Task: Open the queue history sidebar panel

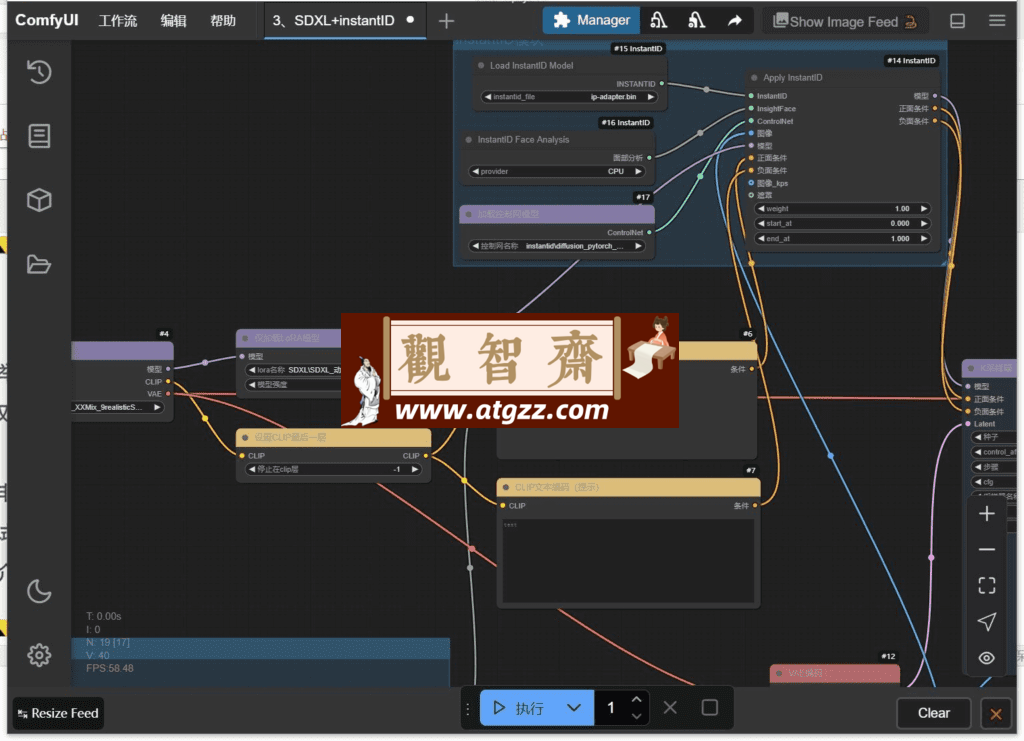Action: click(x=39, y=72)
